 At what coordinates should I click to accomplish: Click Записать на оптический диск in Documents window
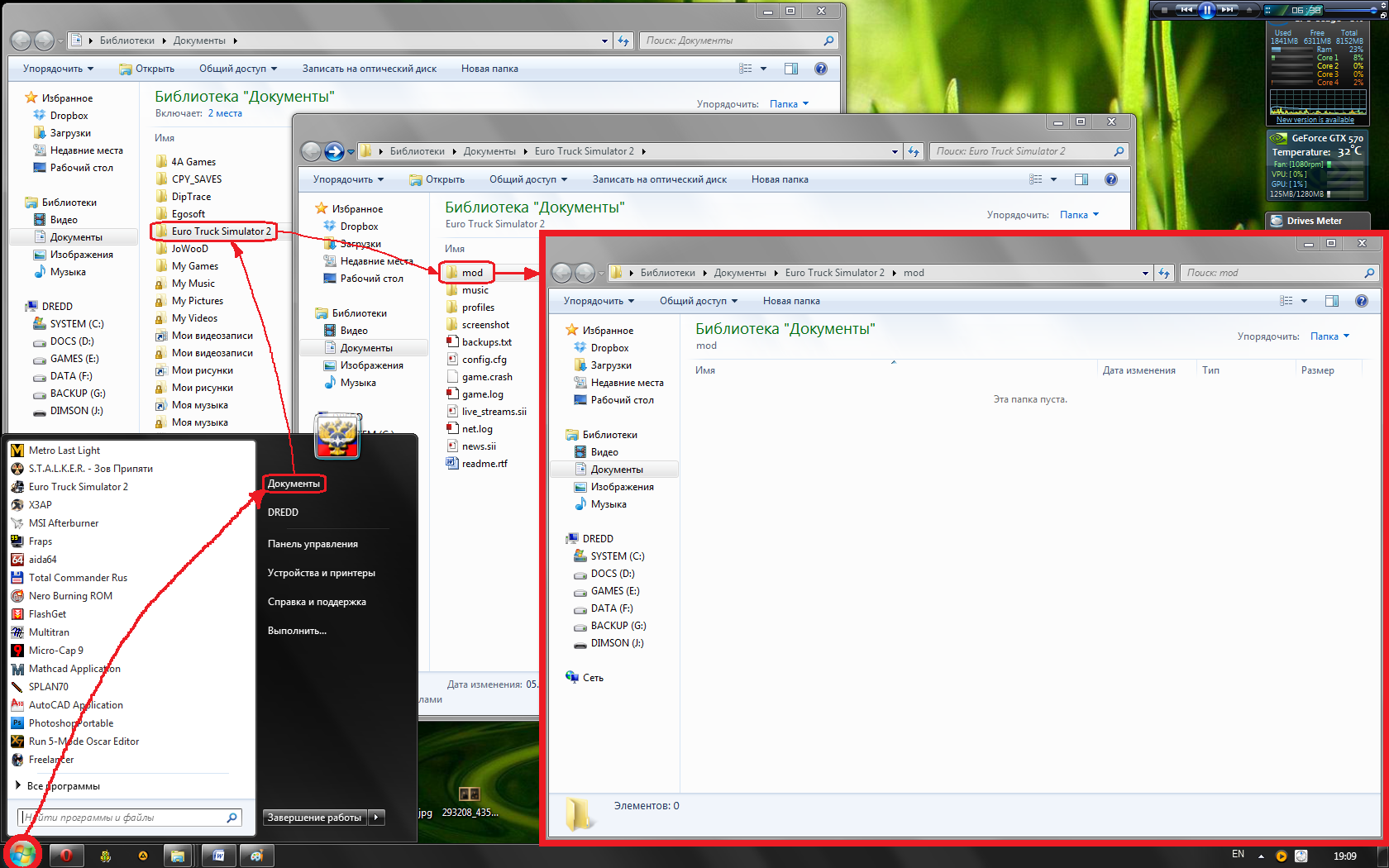click(369, 69)
